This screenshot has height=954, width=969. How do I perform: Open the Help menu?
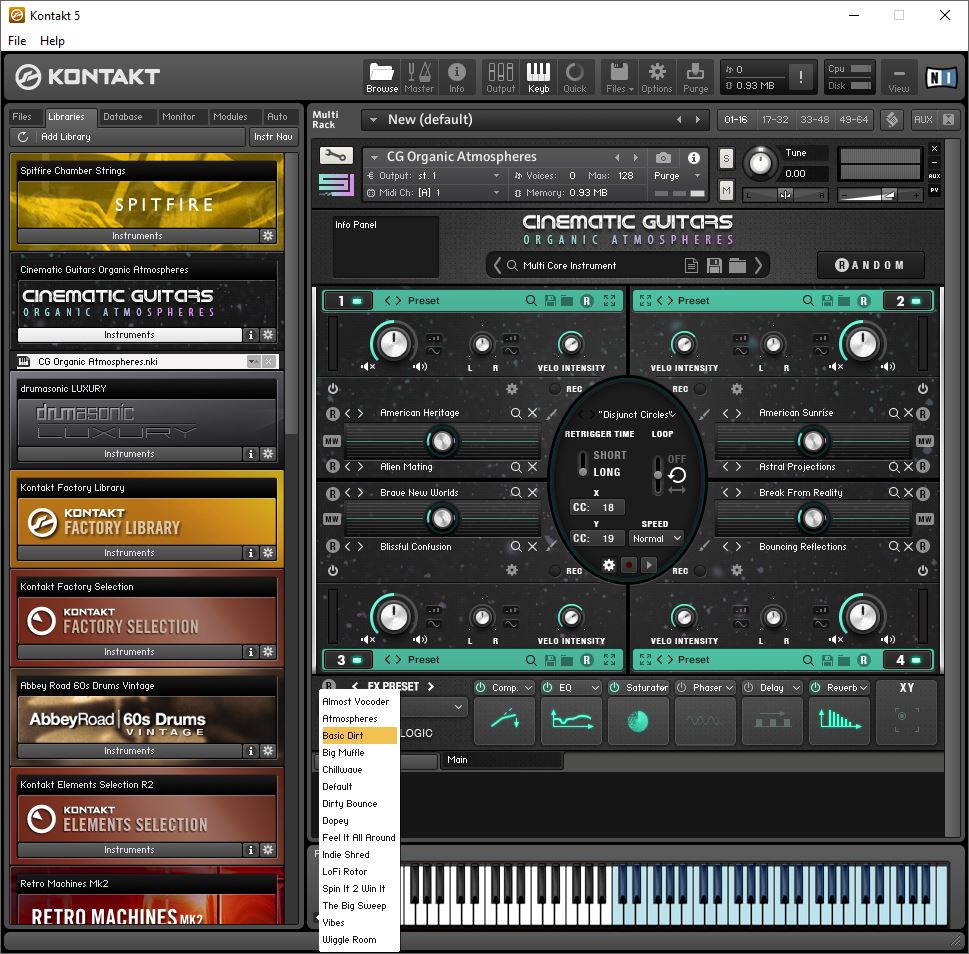coord(52,41)
